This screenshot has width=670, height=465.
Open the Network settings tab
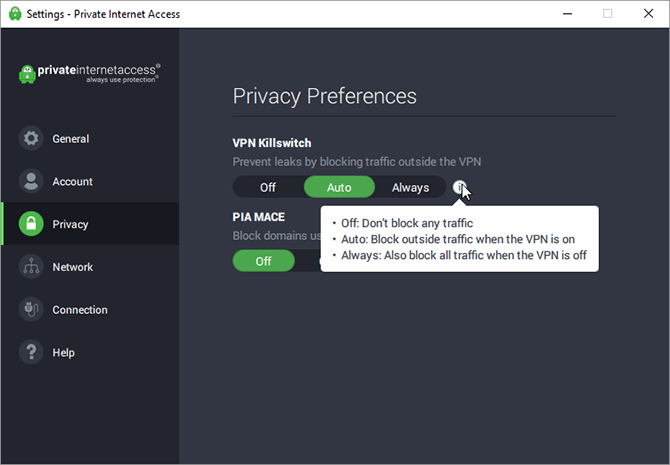[x=90, y=266]
